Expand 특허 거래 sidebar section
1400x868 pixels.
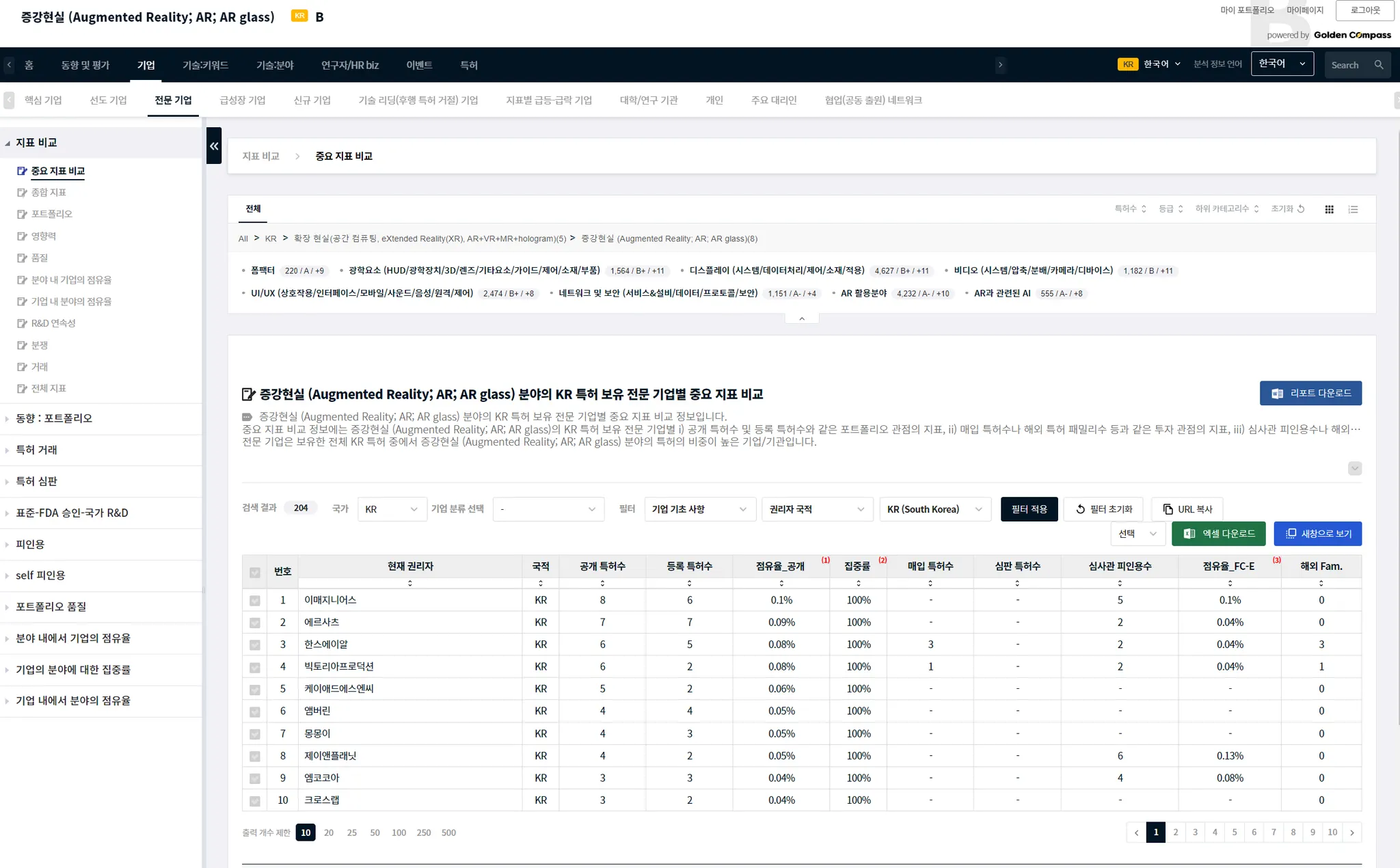tap(37, 450)
